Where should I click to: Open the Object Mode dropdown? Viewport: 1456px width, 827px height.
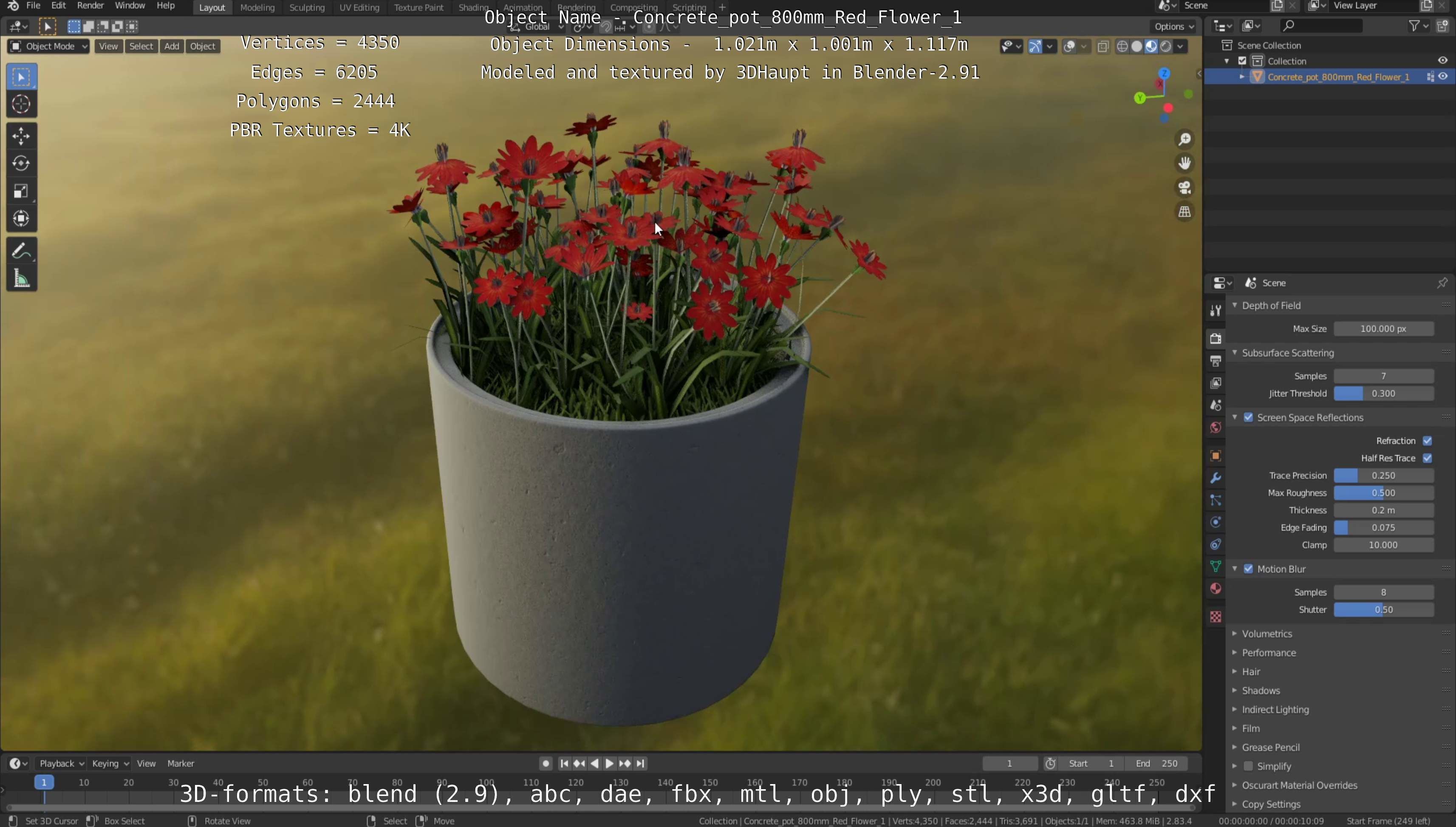click(x=48, y=47)
